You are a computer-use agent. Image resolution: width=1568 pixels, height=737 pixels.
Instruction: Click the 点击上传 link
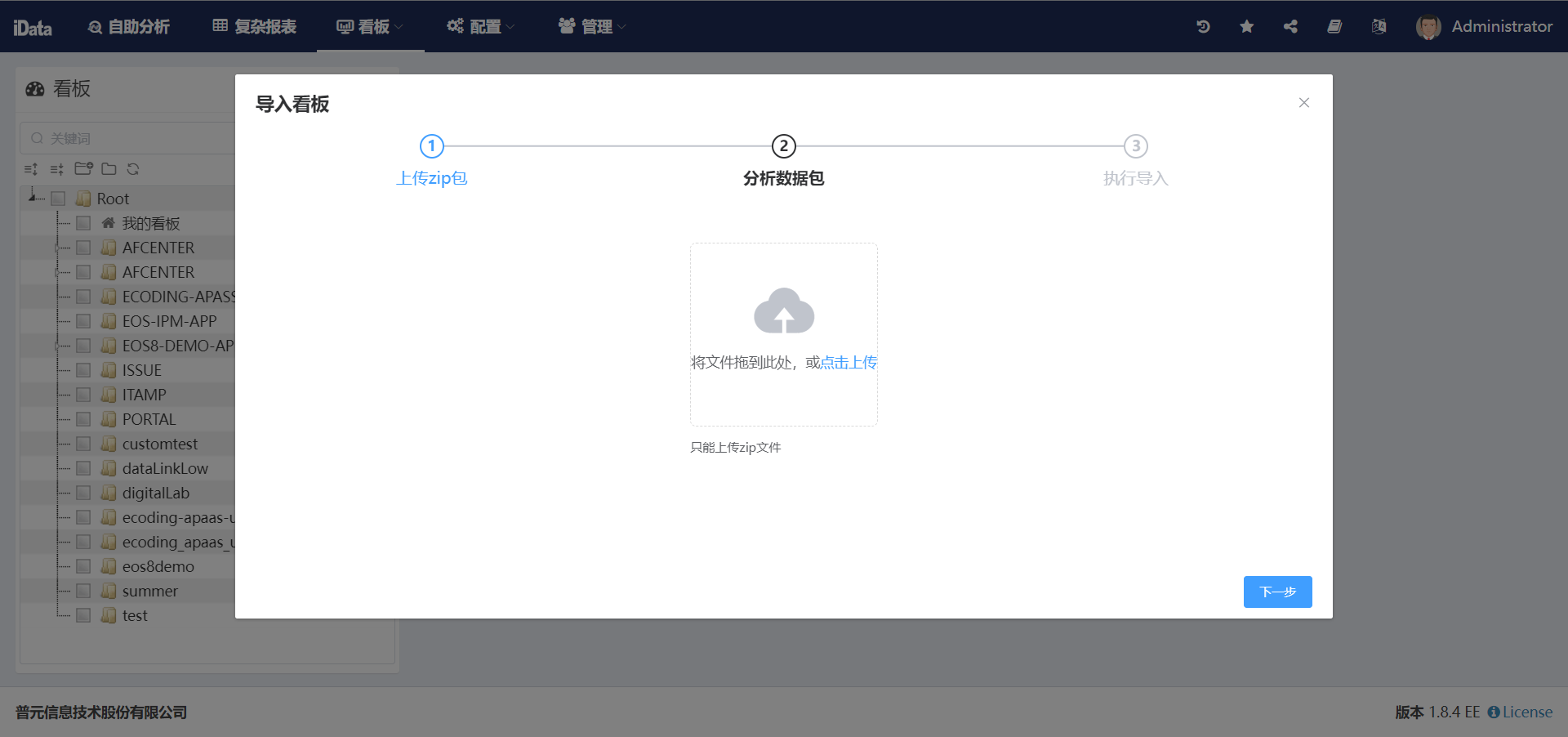click(x=849, y=362)
